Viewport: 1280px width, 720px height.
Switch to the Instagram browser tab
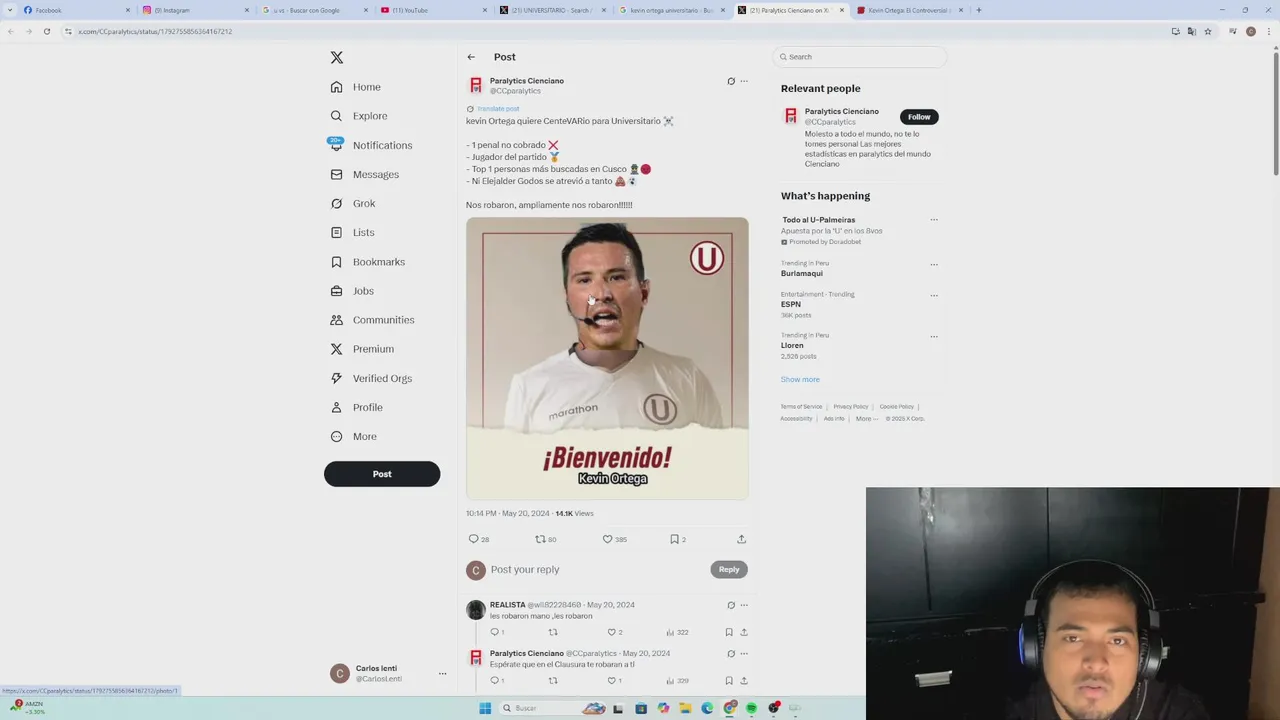point(196,10)
